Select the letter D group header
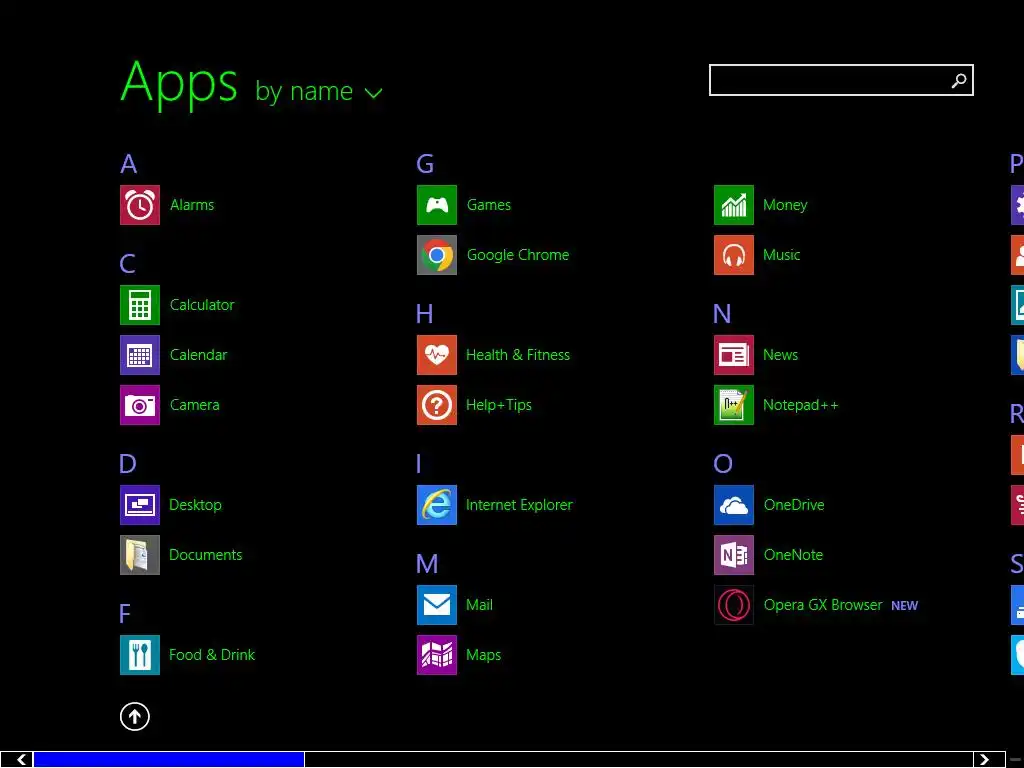This screenshot has height=768, width=1024. (128, 464)
